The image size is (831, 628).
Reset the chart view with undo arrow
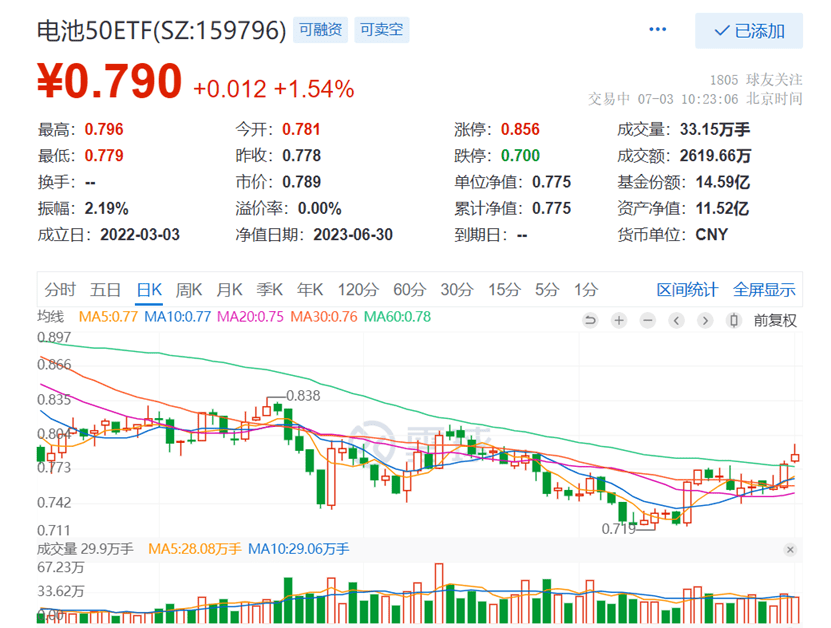coord(590,321)
